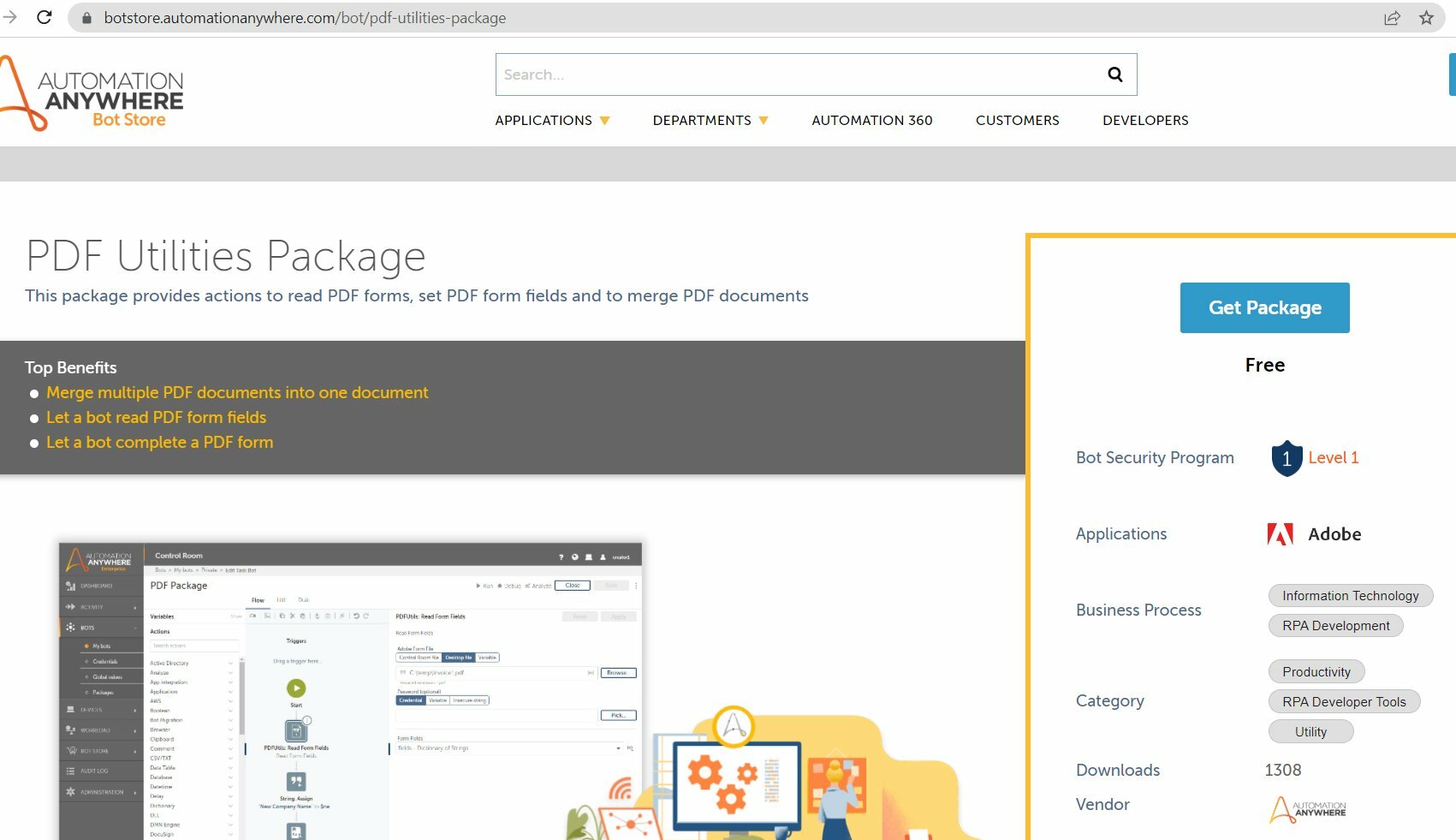Select the Productivity category tag
Image resolution: width=1456 pixels, height=840 pixels.
point(1316,672)
